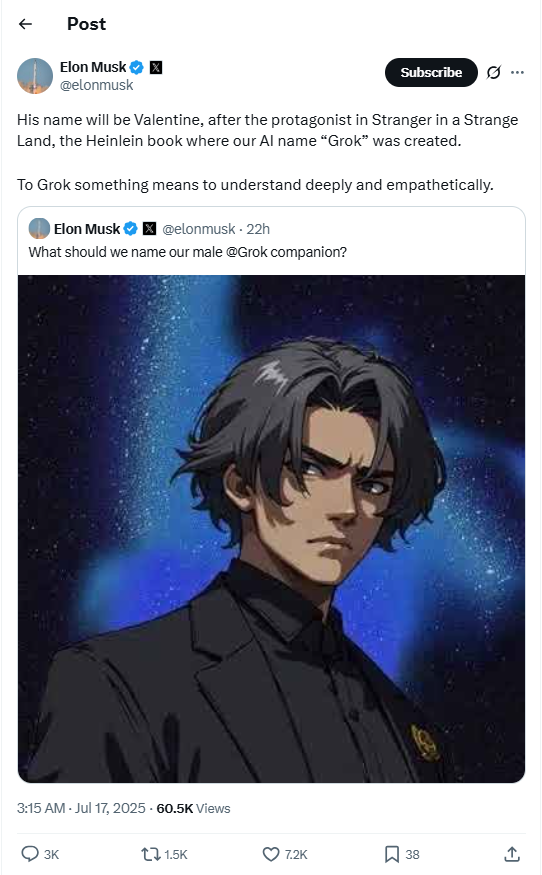The image size is (542, 875).
Task: Open the three-dot more options menu
Action: pos(517,73)
